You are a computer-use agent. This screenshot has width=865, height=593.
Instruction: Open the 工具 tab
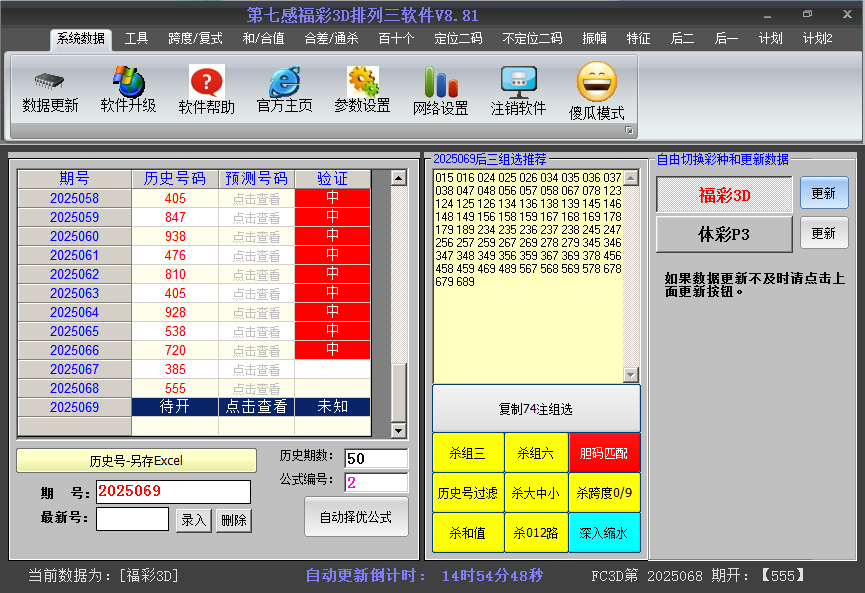[136, 39]
